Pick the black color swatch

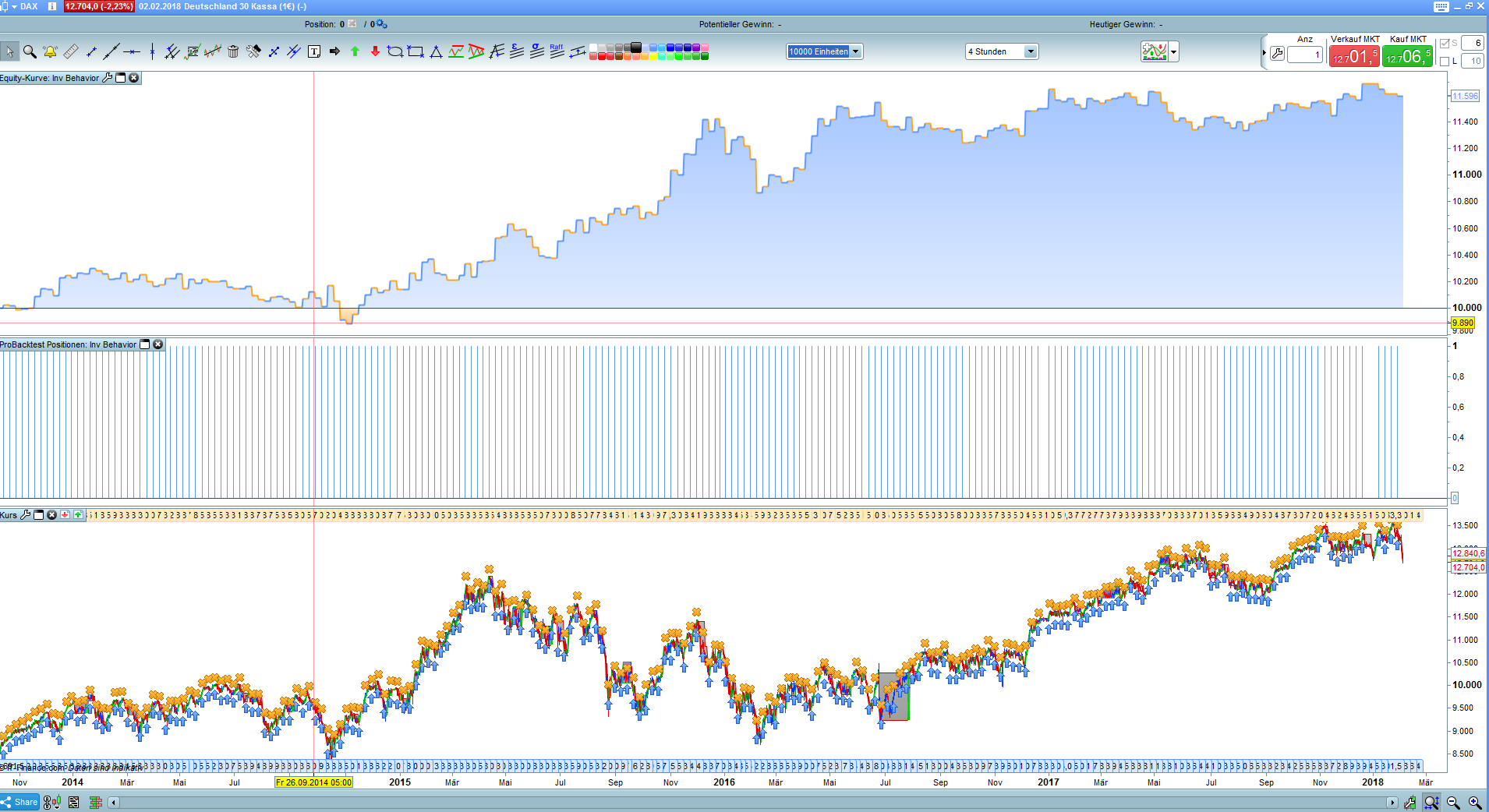(x=636, y=48)
